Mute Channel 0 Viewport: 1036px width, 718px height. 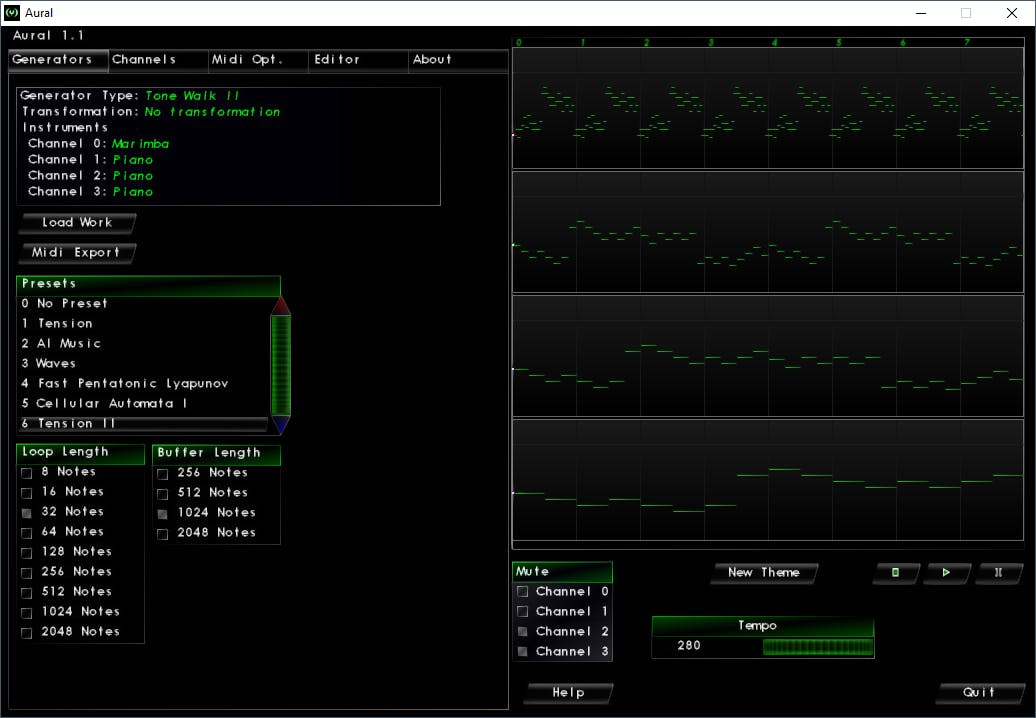click(x=522, y=592)
